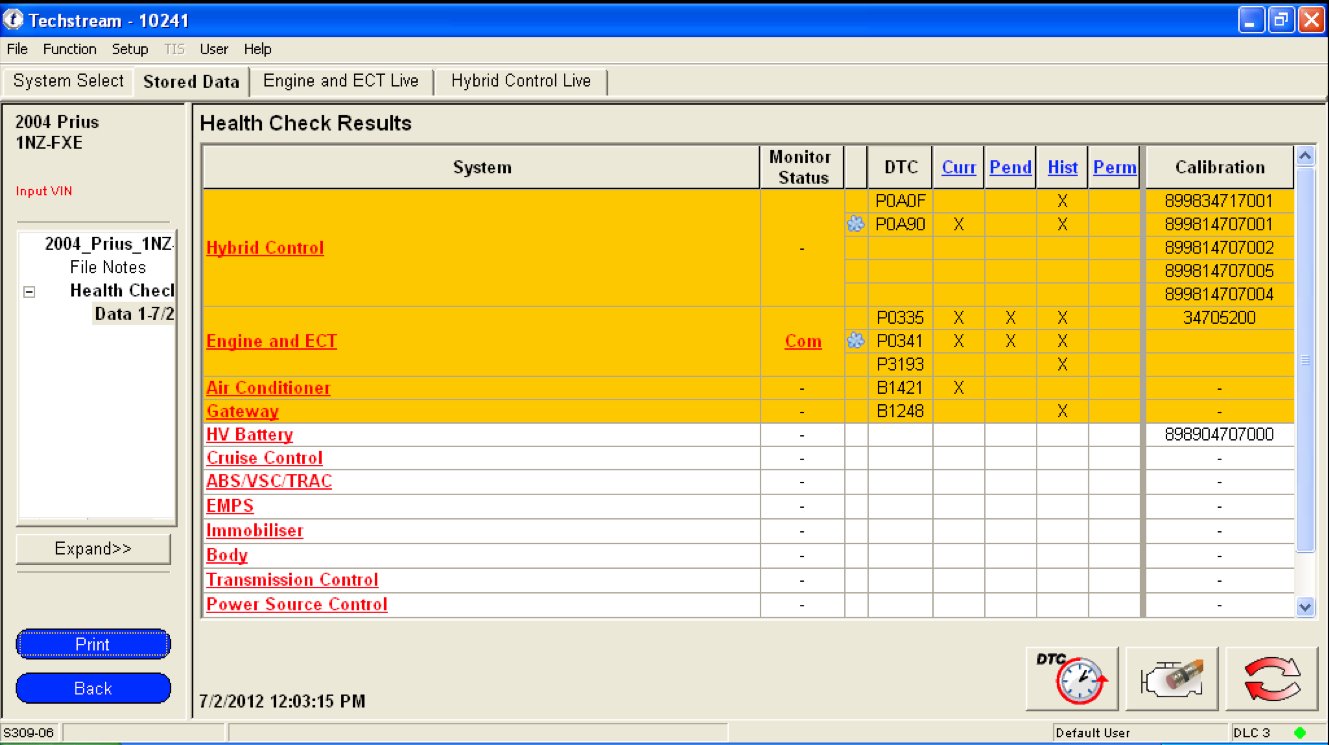Open the ABS/VSC/TRAC system link

(x=269, y=482)
